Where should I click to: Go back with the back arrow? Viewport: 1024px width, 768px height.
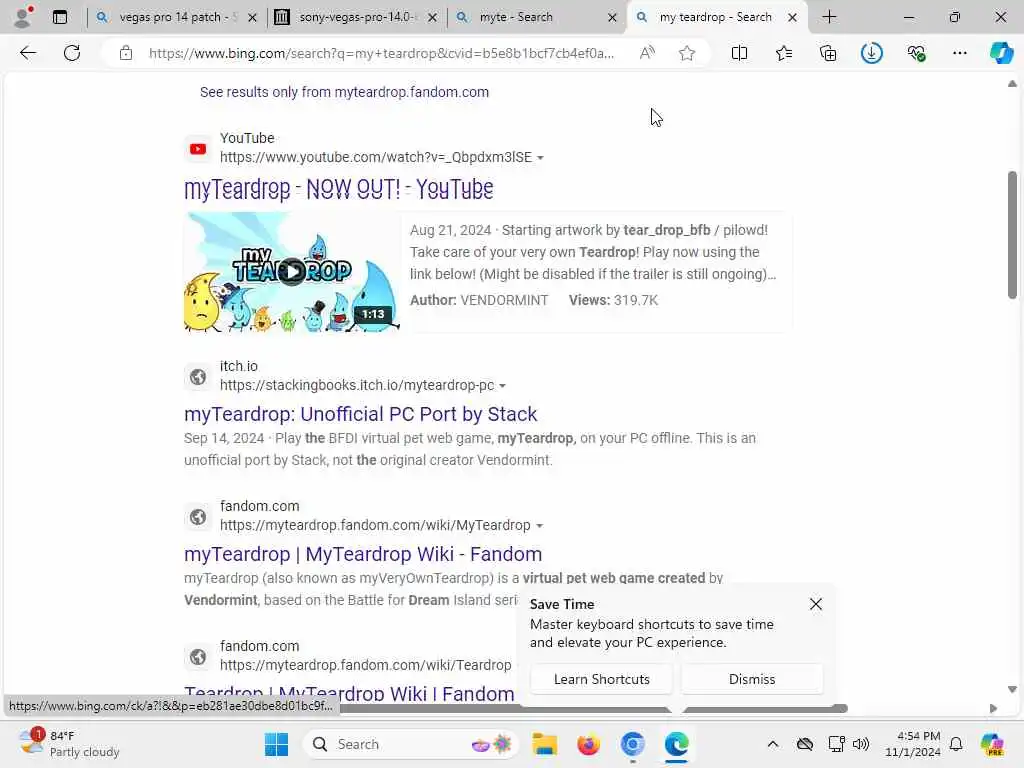tap(28, 53)
